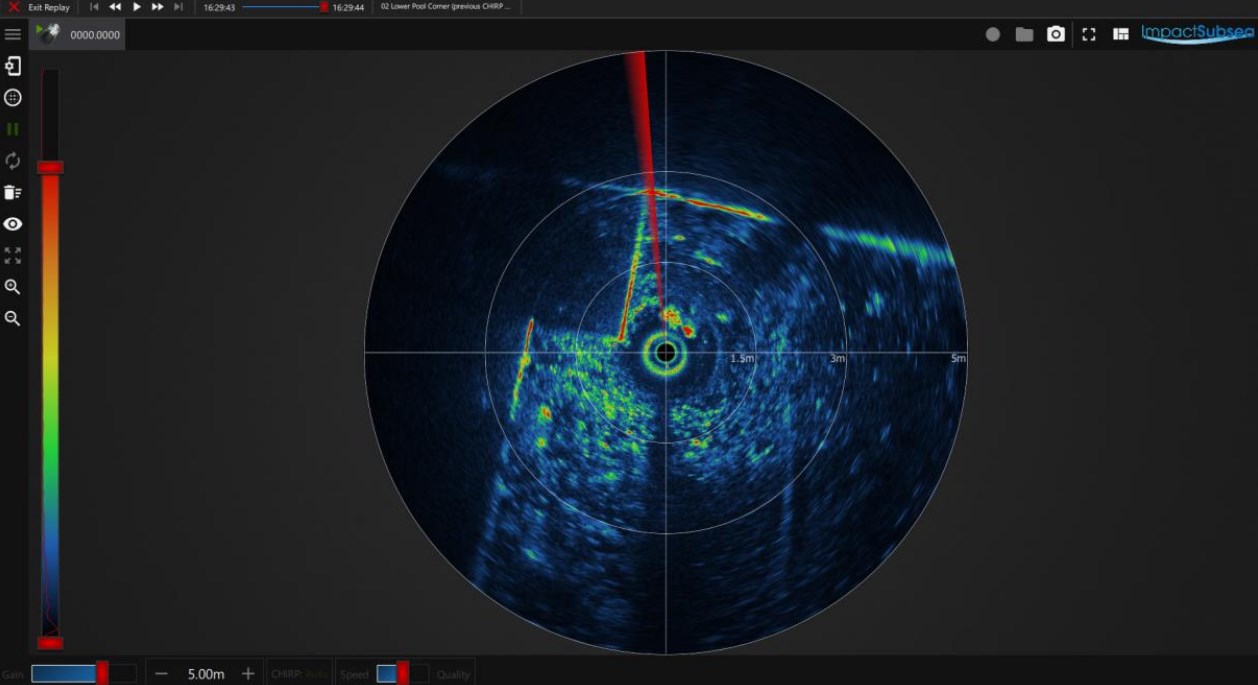Start a recording with the record icon
The height and width of the screenshot is (685, 1258).
[x=992, y=33]
